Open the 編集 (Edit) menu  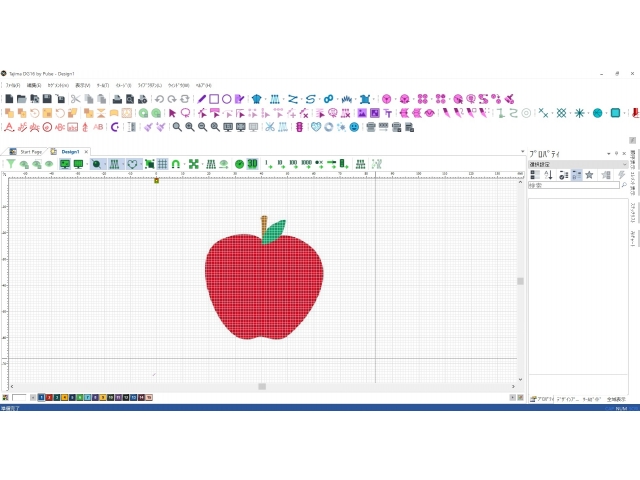point(34,85)
